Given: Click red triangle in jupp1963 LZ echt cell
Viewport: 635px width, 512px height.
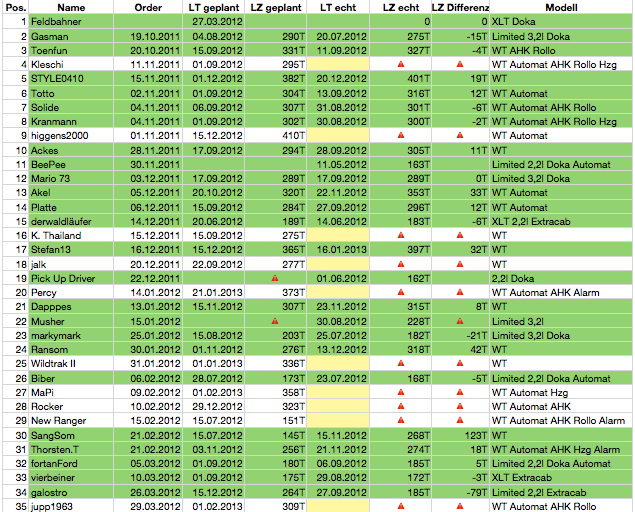Looking at the screenshot, I should (401, 506).
